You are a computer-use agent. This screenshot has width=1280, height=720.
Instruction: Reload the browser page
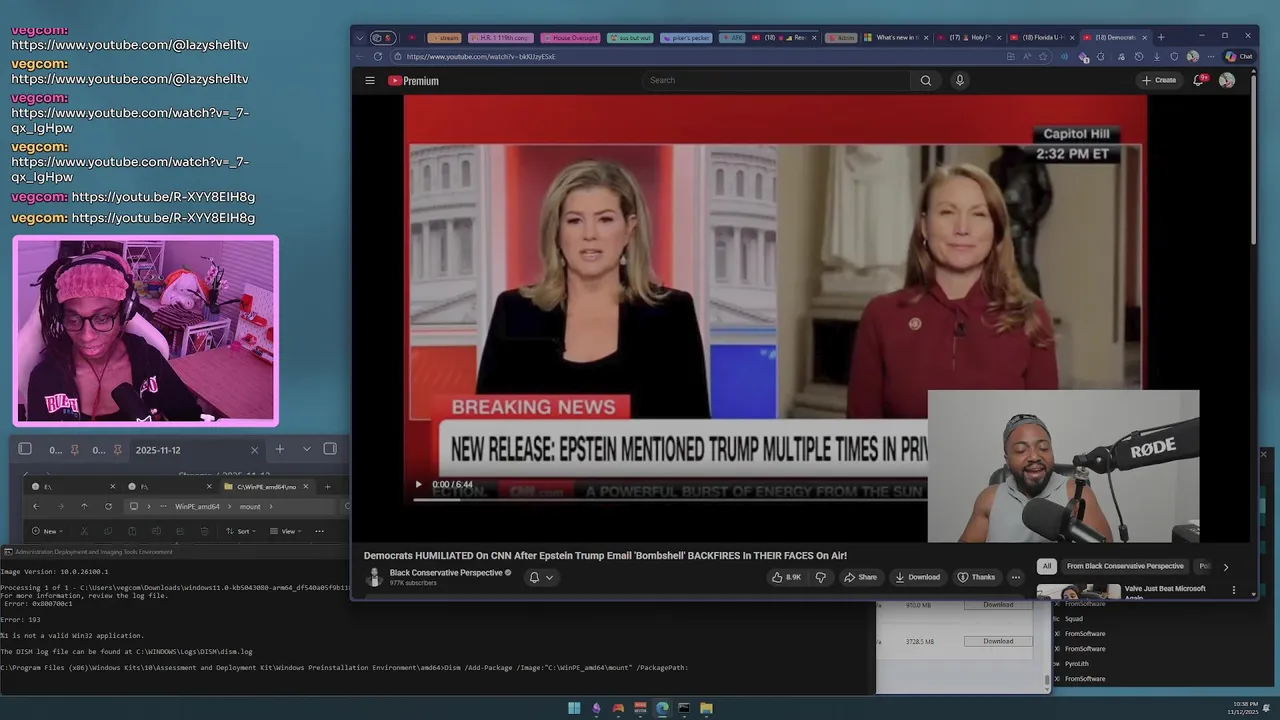tap(378, 56)
